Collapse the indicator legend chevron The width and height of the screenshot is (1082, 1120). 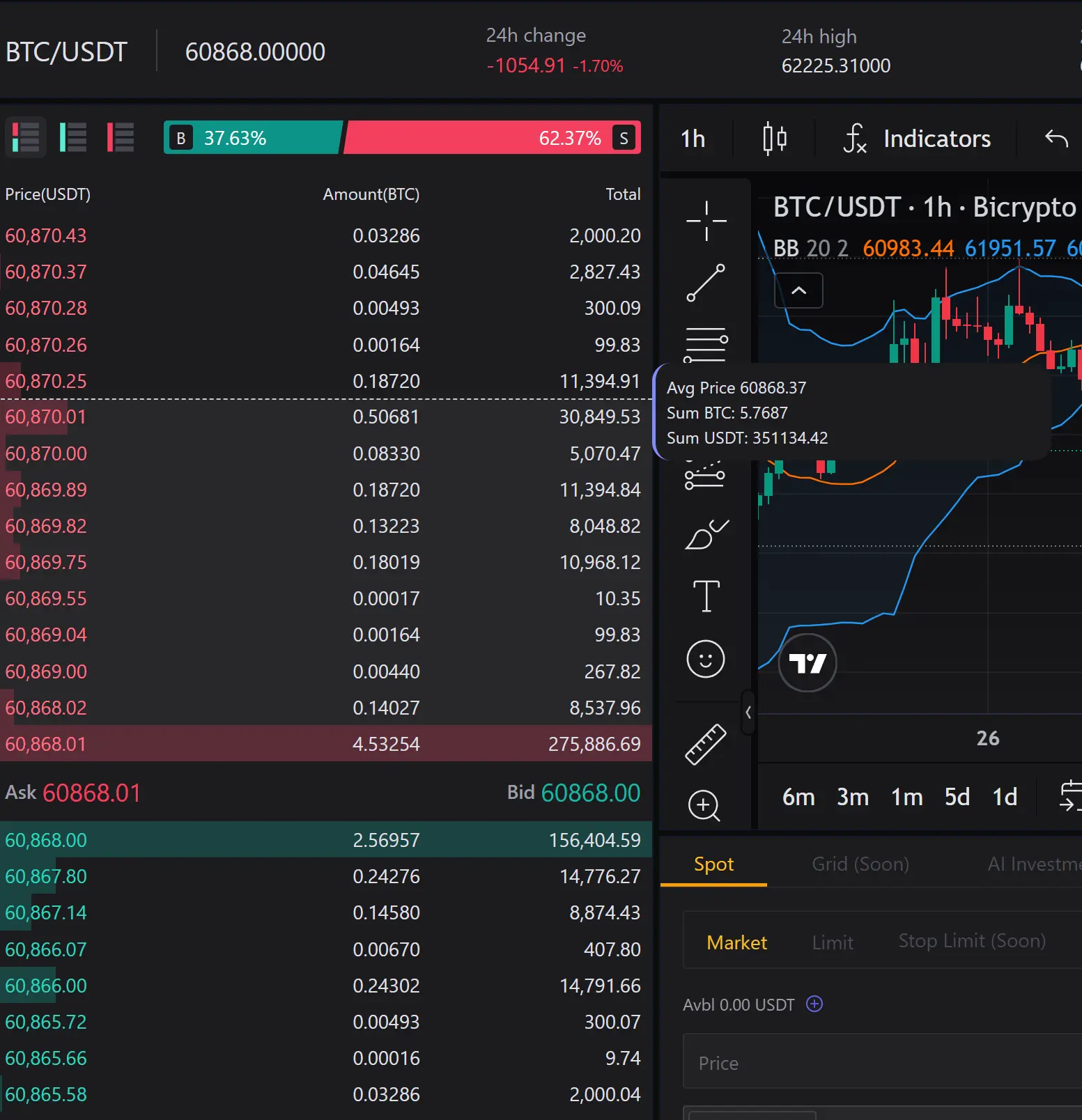coord(798,290)
